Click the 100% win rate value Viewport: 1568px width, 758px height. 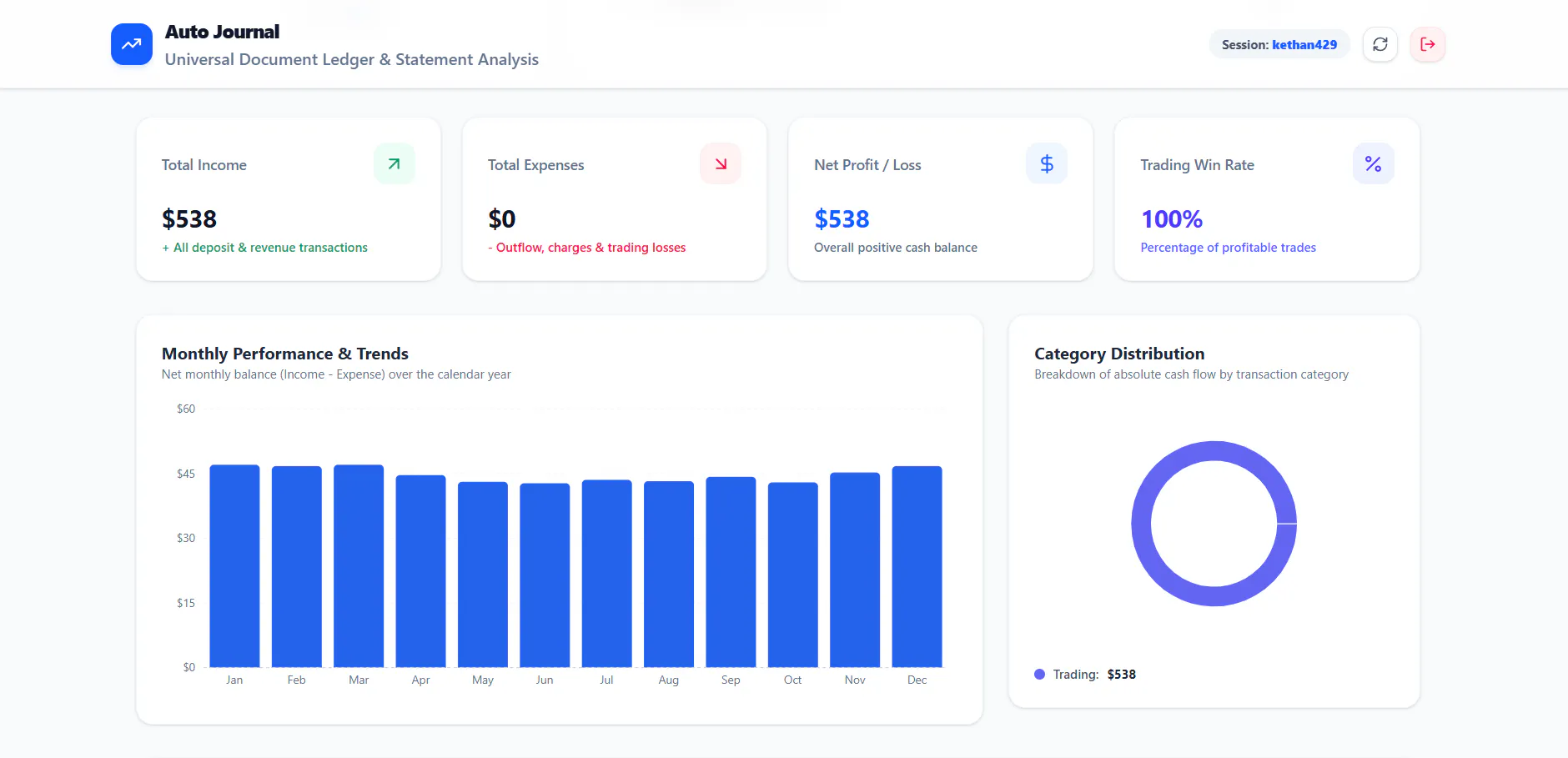point(1172,218)
